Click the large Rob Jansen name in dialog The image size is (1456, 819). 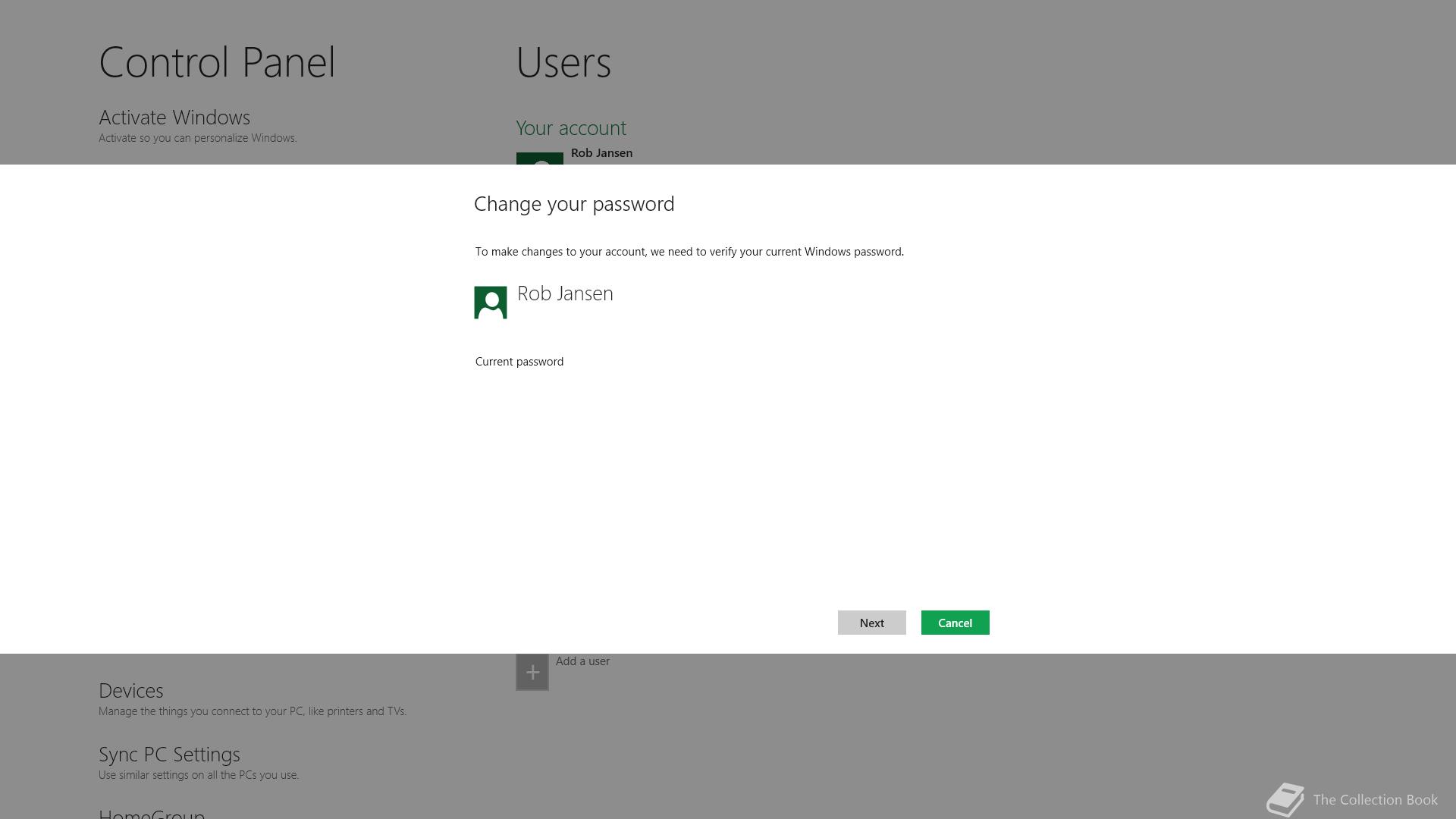pyautogui.click(x=565, y=293)
